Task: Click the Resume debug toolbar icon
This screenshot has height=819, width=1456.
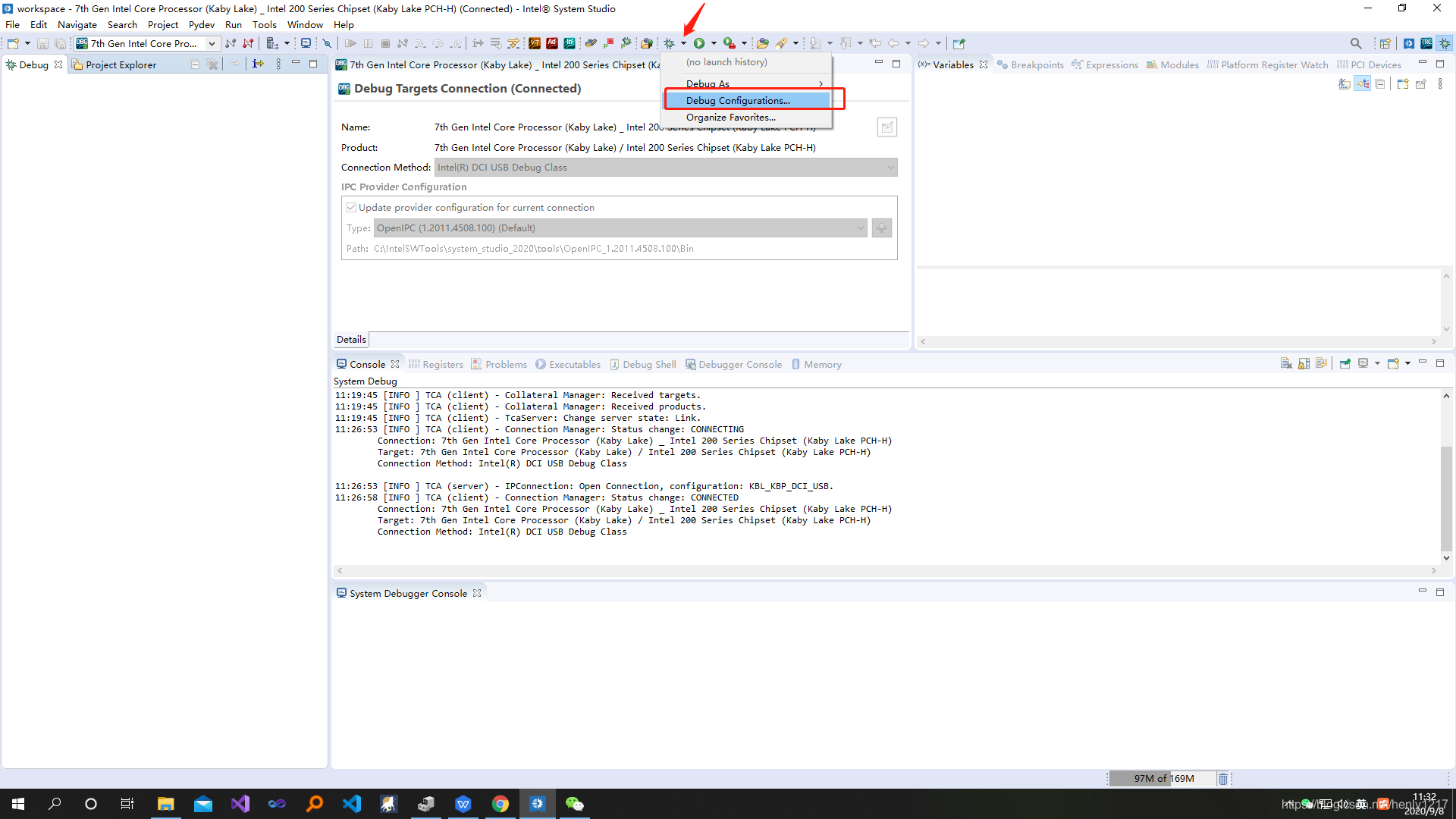Action: (x=350, y=43)
